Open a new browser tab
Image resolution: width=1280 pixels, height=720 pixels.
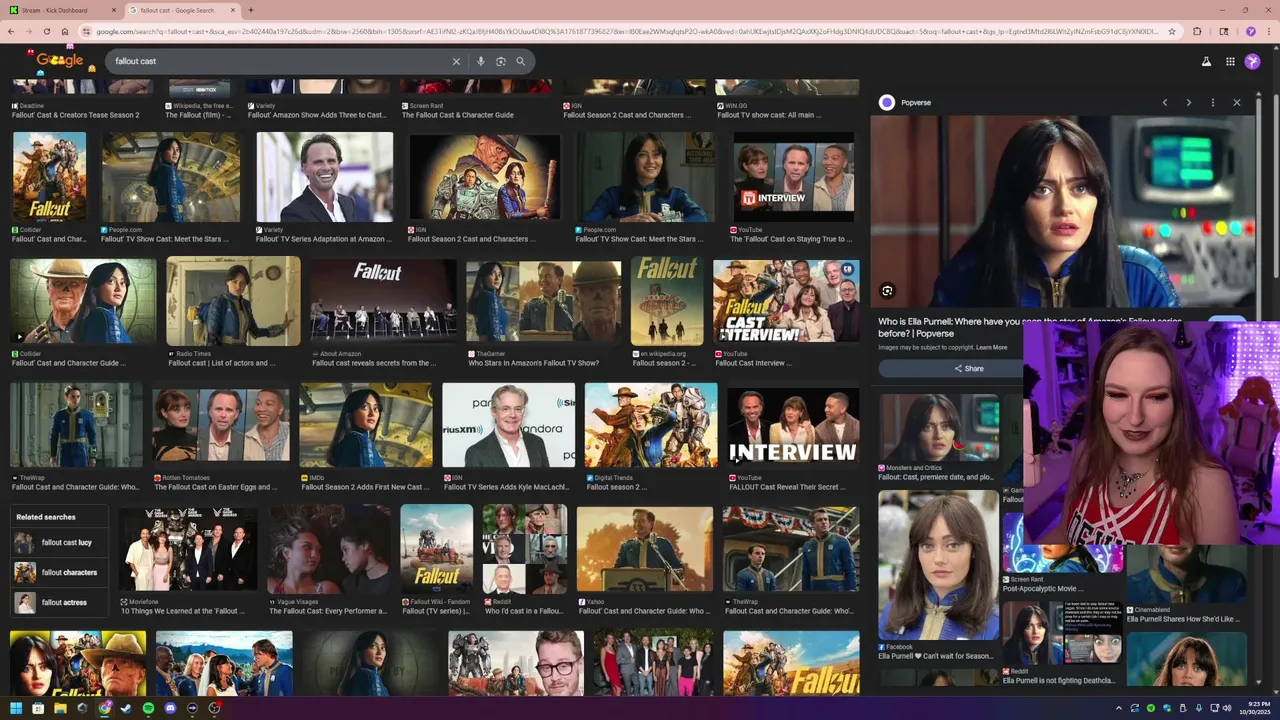[x=250, y=10]
